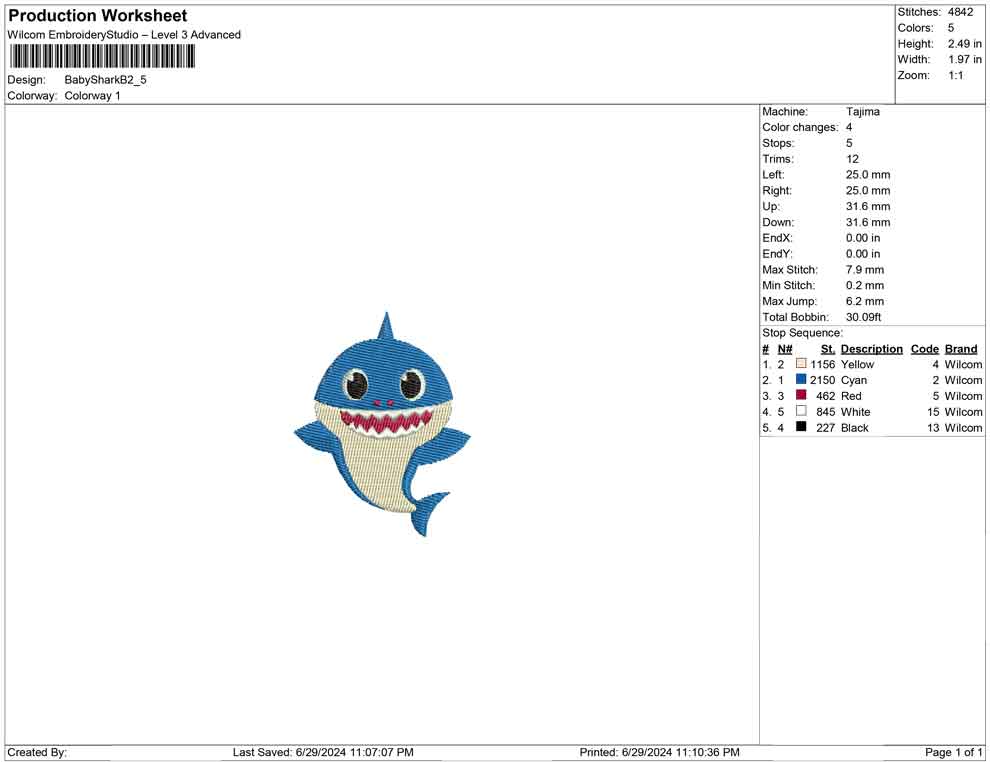Screen dimensions: 990x762
Task: Click Stitches value 4842
Action: tap(960, 12)
